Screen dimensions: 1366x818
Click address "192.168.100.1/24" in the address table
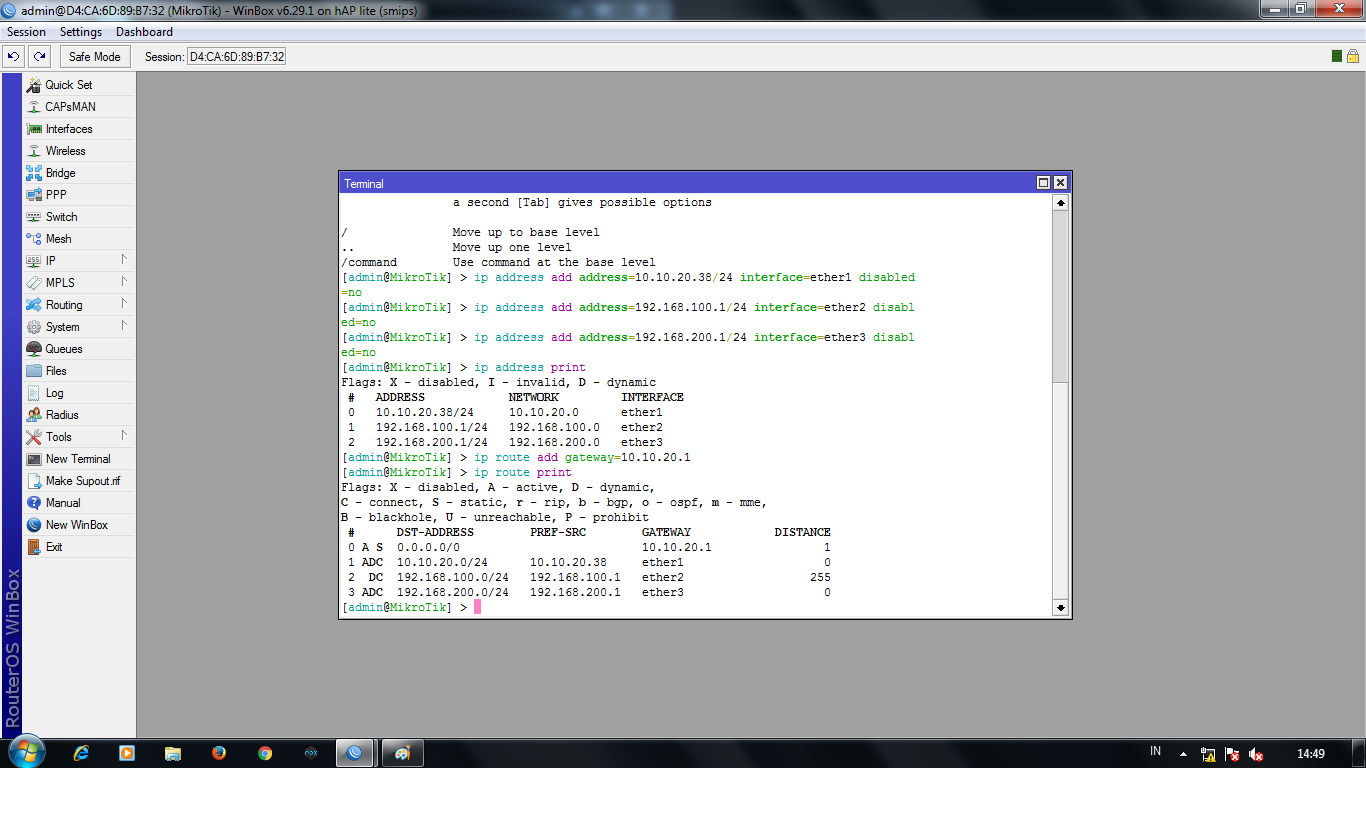pos(432,427)
